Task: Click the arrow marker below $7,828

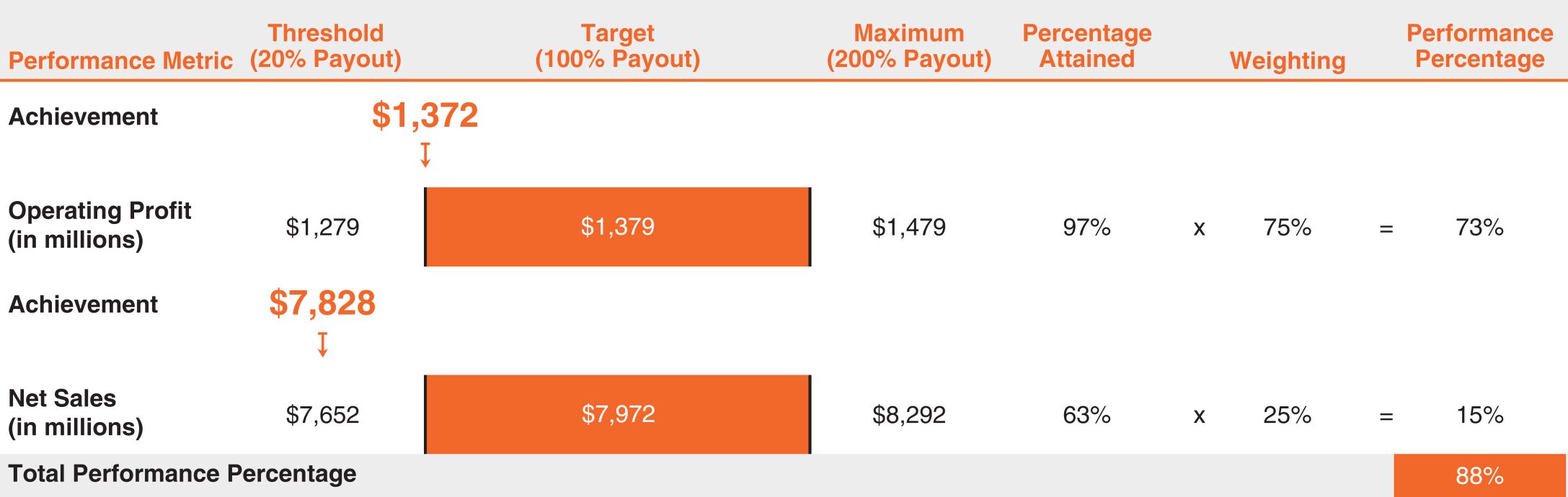Action: [323, 344]
